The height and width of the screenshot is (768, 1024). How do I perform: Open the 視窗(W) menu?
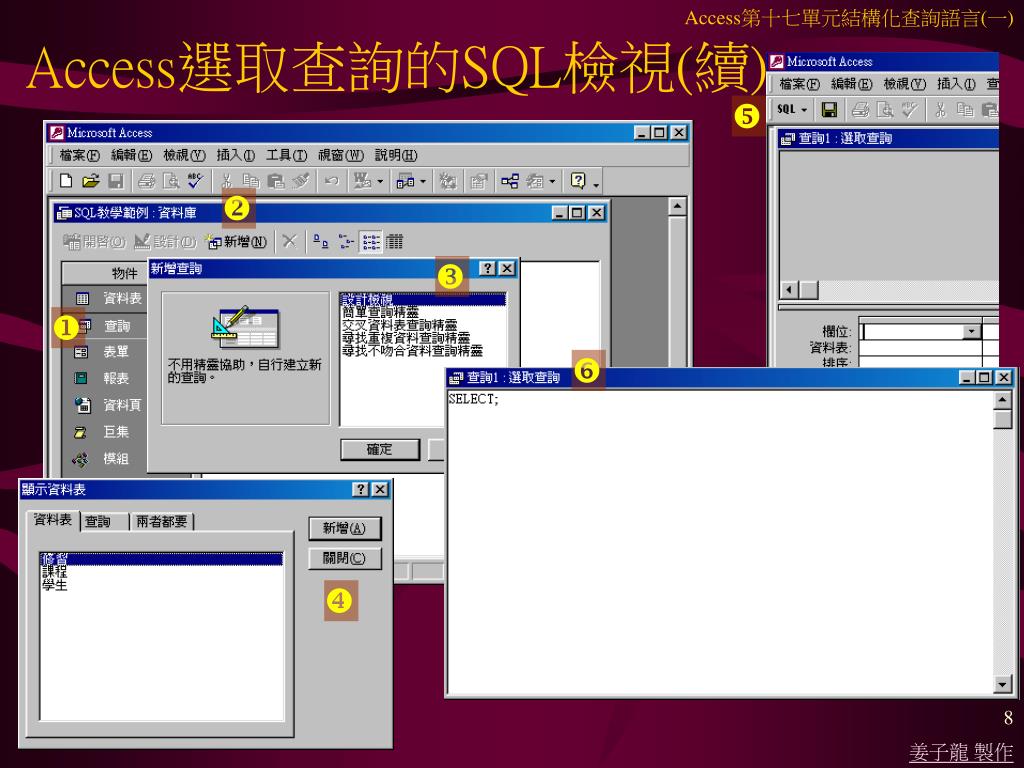(341, 155)
